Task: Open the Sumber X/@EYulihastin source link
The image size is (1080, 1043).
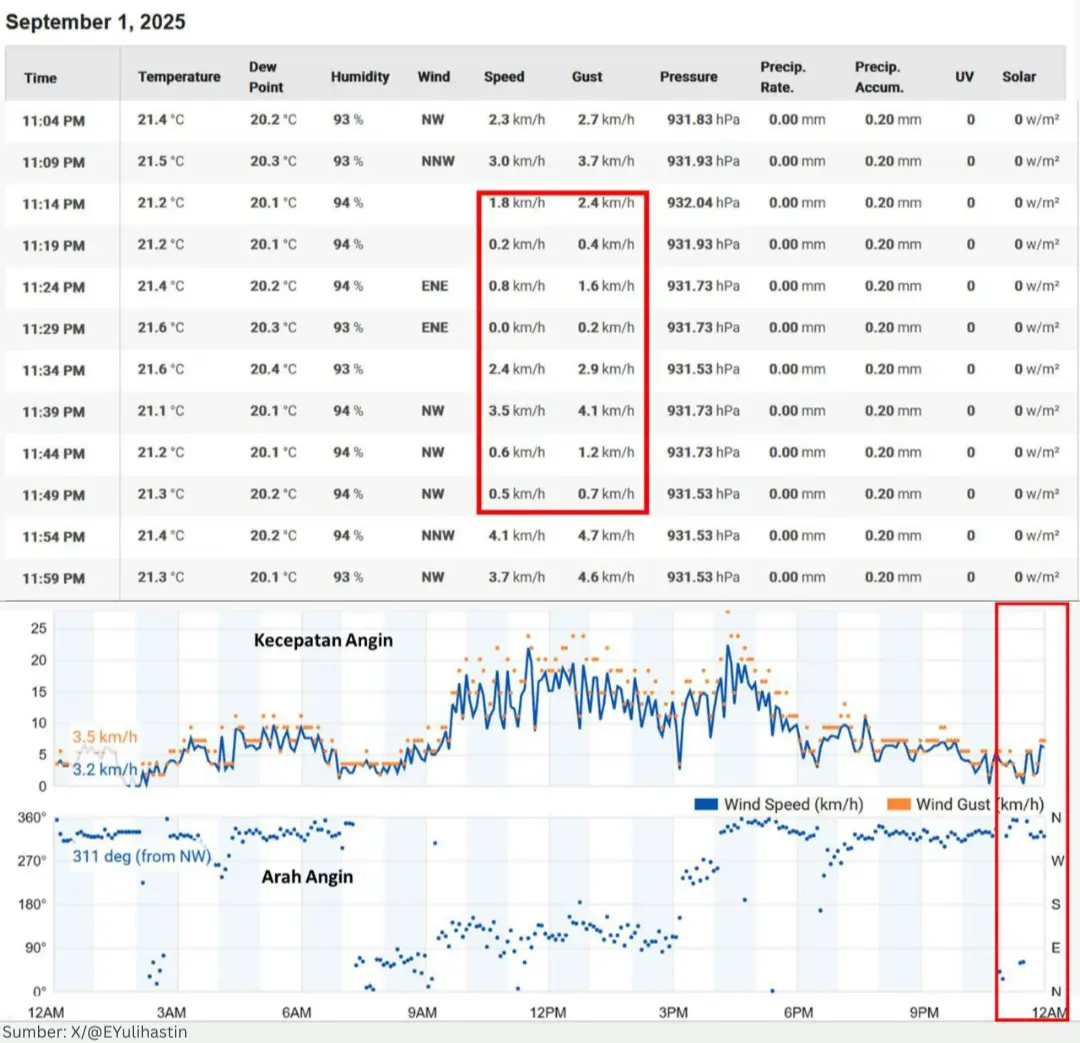Action: point(94,1032)
